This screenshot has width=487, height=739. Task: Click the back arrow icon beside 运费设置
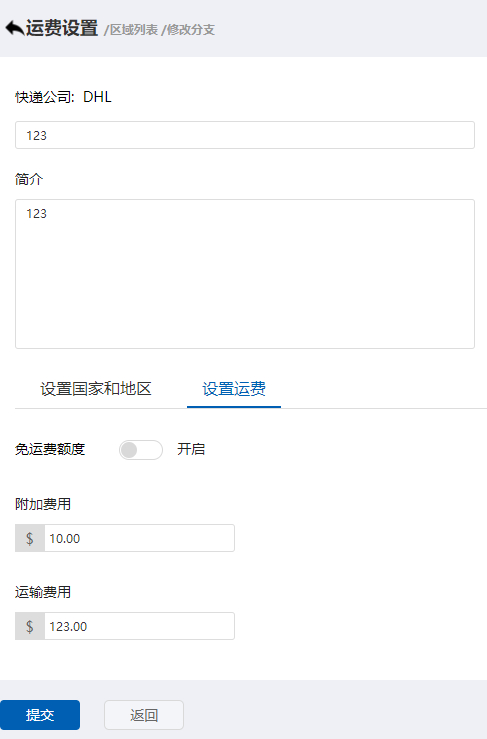pyautogui.click(x=15, y=28)
